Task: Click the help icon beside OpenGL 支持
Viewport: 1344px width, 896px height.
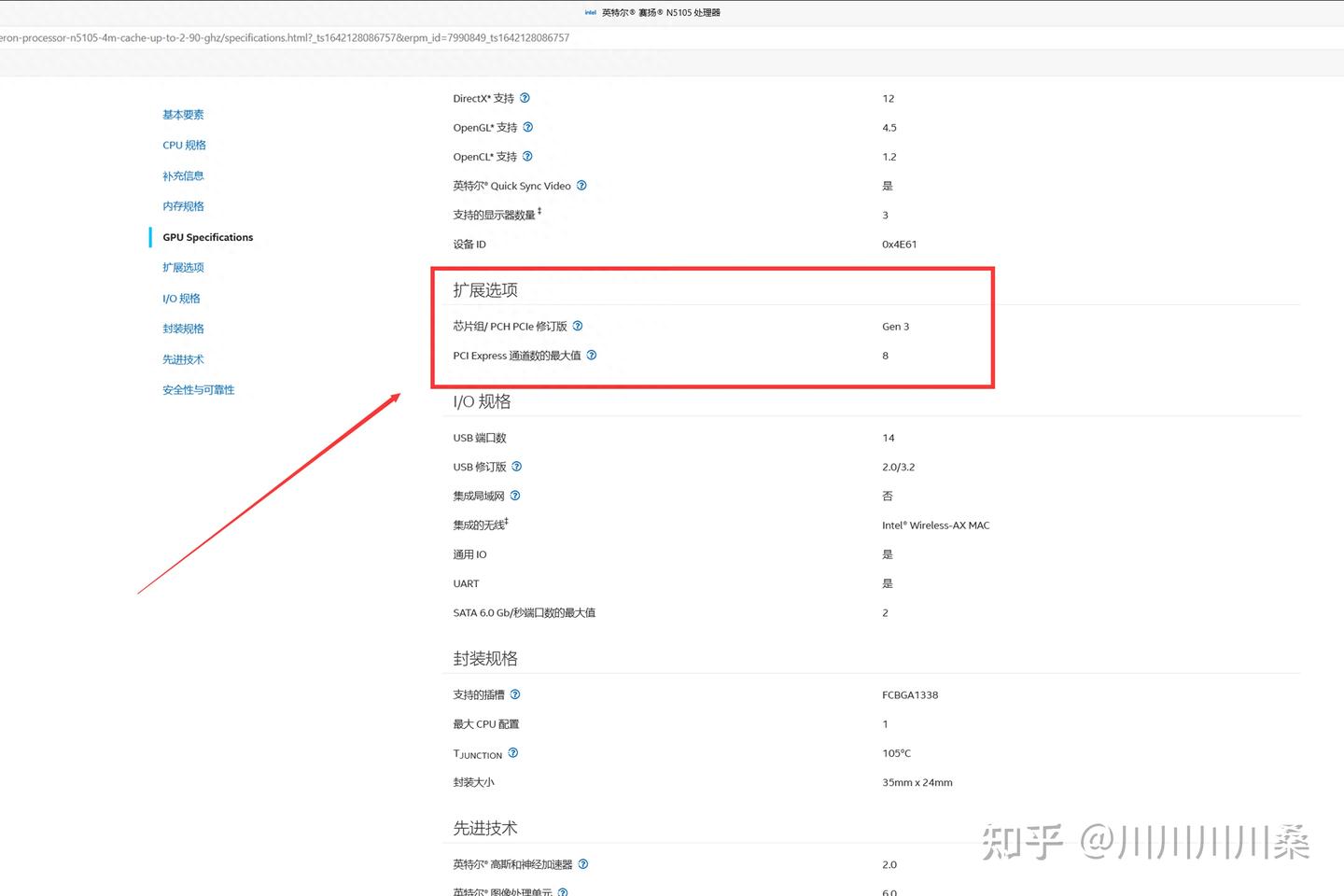Action: click(527, 127)
